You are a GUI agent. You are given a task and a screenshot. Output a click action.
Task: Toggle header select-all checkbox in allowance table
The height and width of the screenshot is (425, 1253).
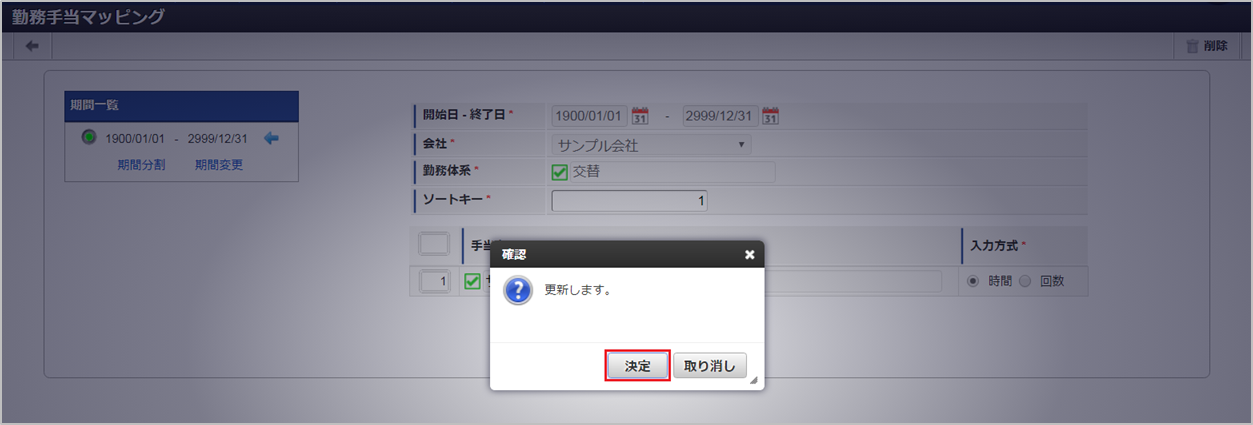pos(434,244)
